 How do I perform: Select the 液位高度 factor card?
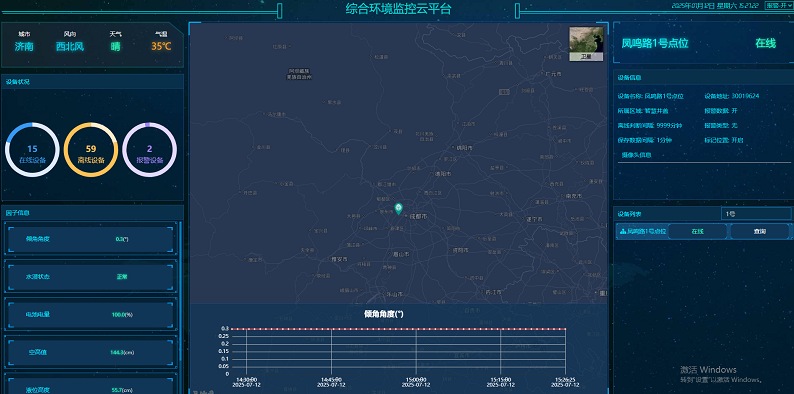pos(91,385)
